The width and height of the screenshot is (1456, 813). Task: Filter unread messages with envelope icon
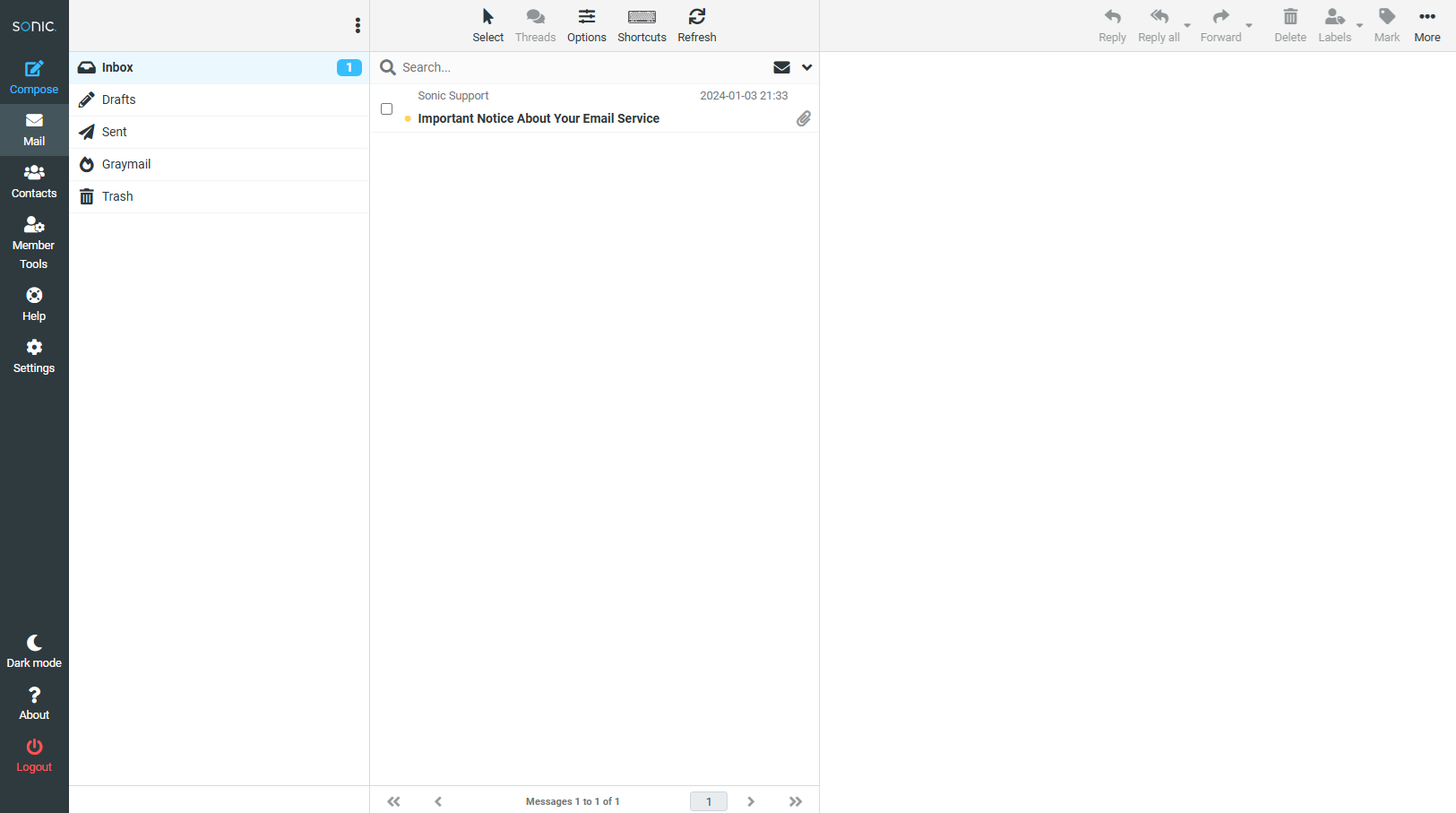coord(781,67)
